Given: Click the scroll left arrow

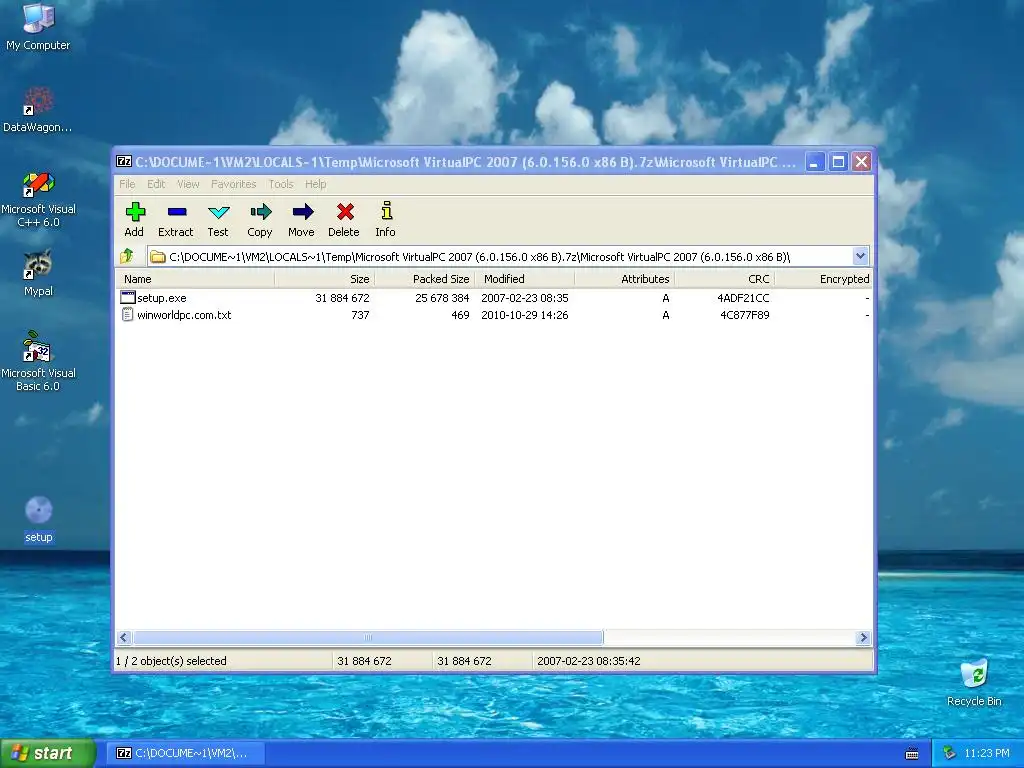Looking at the screenshot, I should 124,637.
